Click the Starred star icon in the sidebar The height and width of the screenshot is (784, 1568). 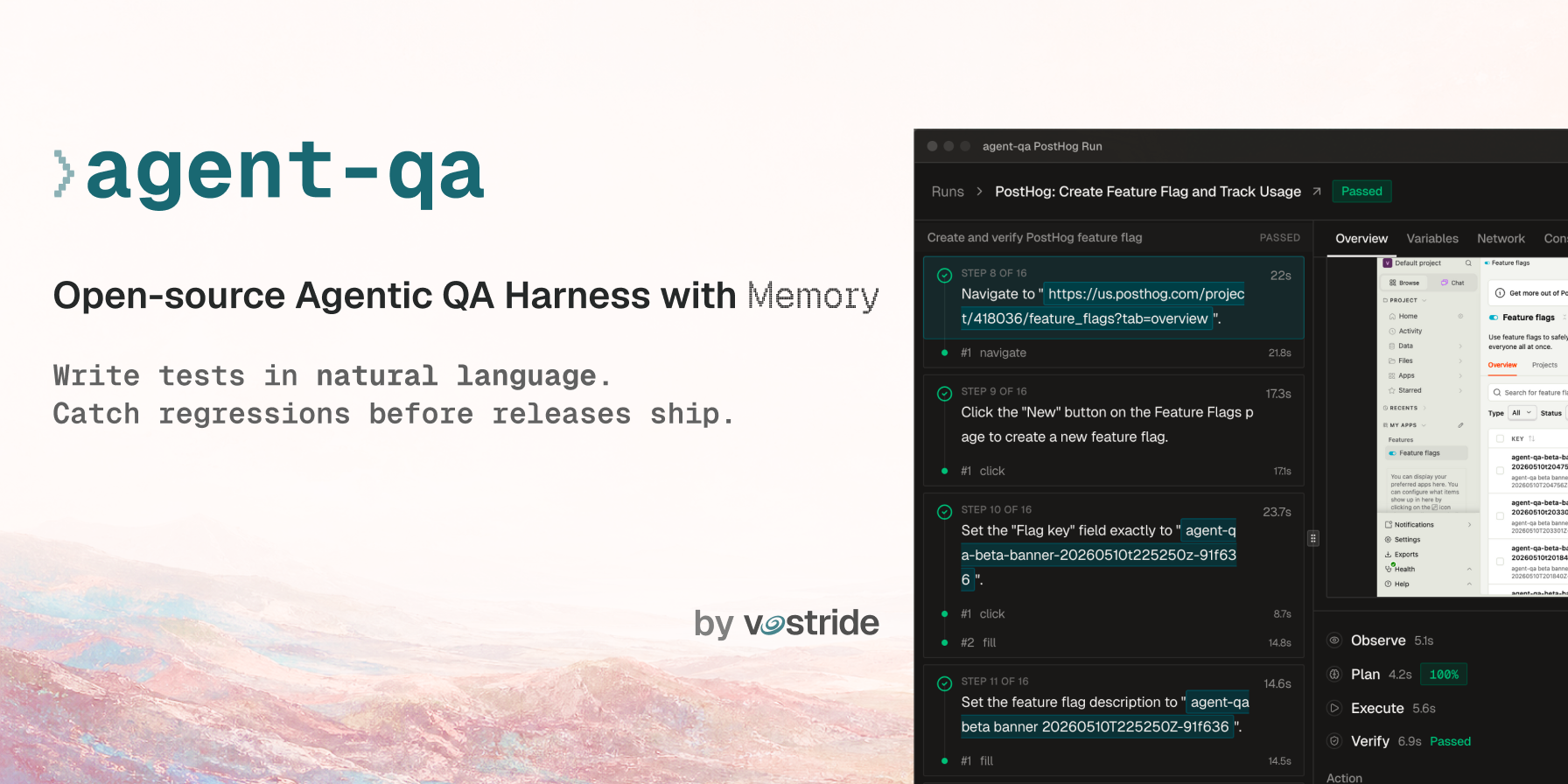[1392, 390]
